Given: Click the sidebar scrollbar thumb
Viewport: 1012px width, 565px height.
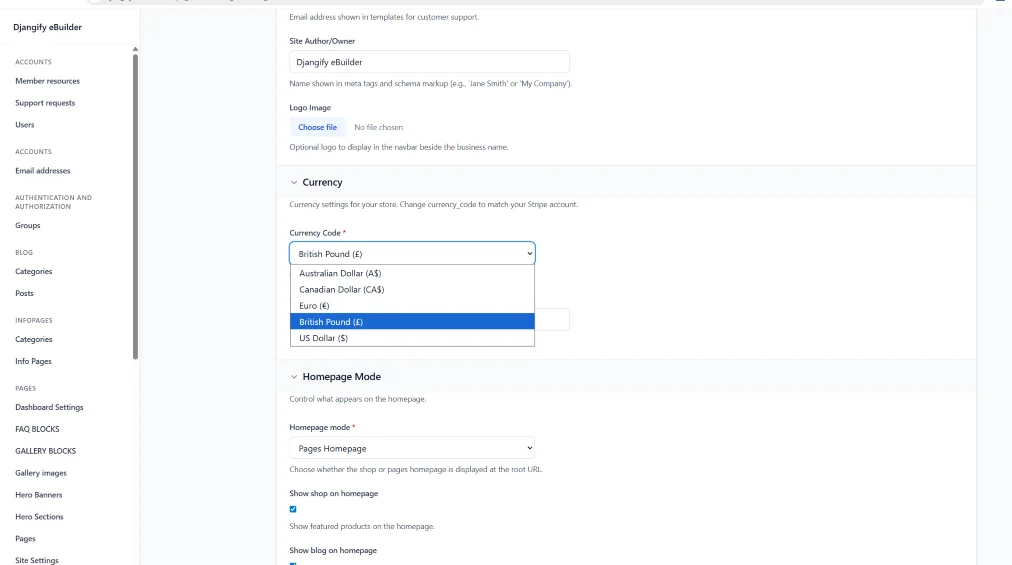Looking at the screenshot, I should (x=135, y=207).
